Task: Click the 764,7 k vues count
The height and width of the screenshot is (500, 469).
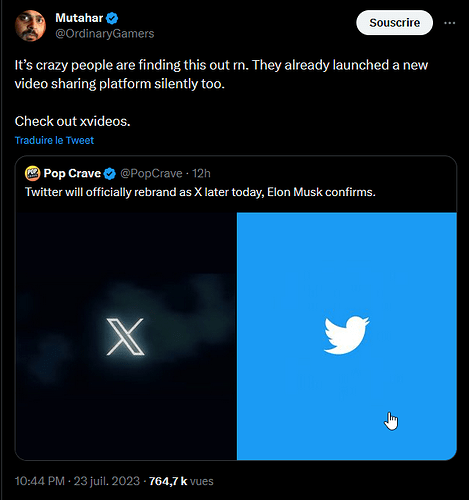Action: tap(181, 481)
